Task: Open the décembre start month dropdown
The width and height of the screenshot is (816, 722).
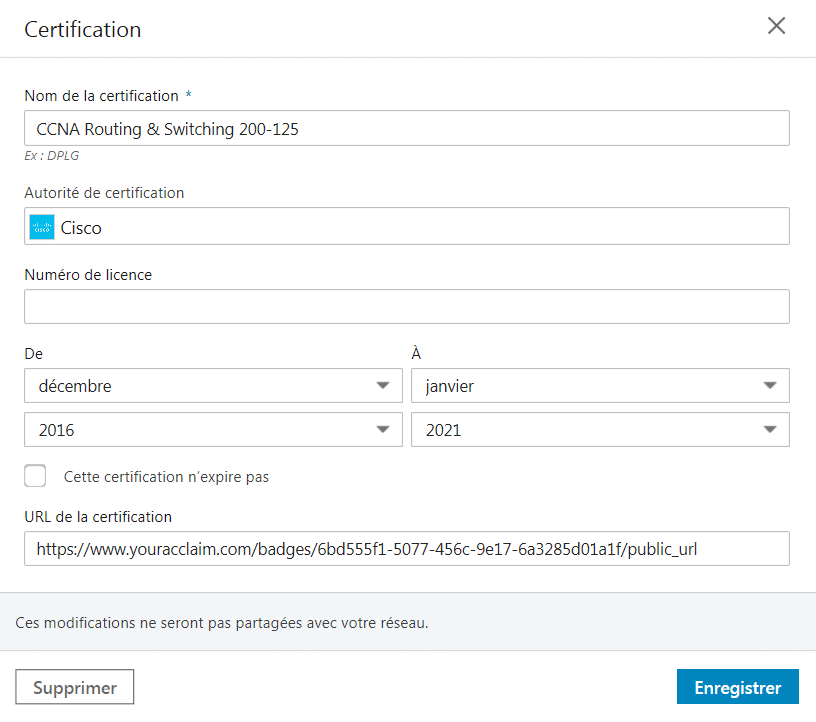Action: click(x=213, y=386)
